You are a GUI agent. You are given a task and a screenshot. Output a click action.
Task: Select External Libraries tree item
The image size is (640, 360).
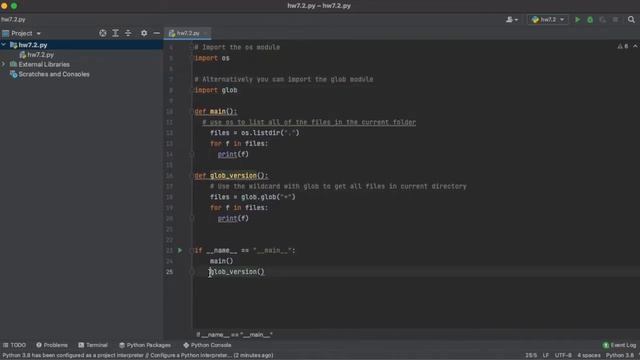44,64
